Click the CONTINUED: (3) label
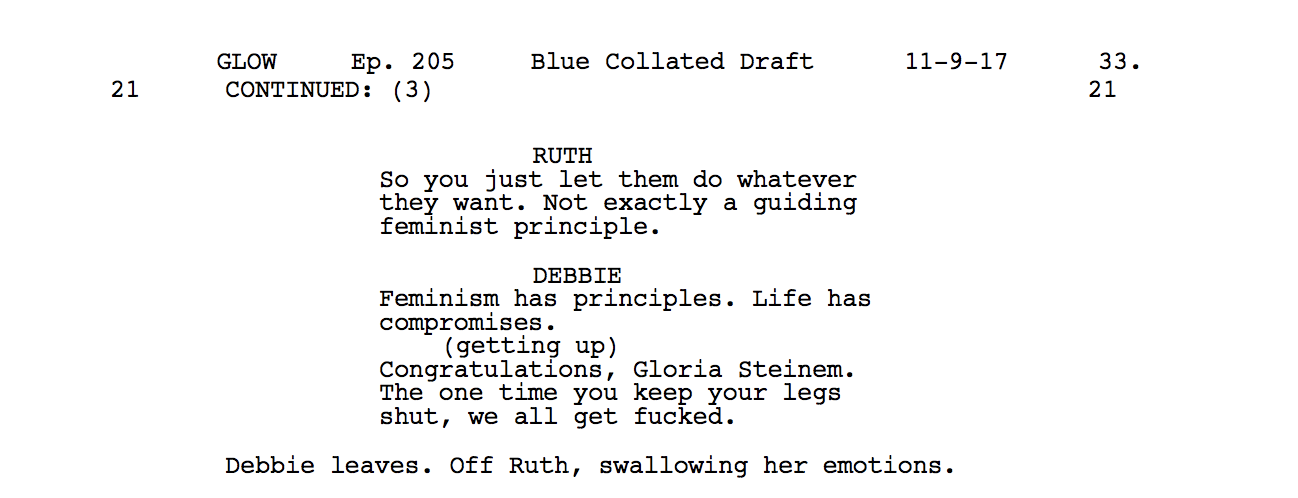 328,91
